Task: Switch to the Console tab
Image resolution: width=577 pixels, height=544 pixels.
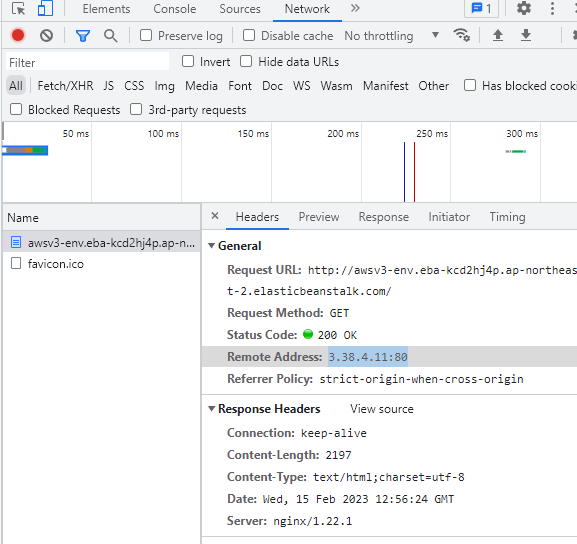Action: [x=175, y=8]
